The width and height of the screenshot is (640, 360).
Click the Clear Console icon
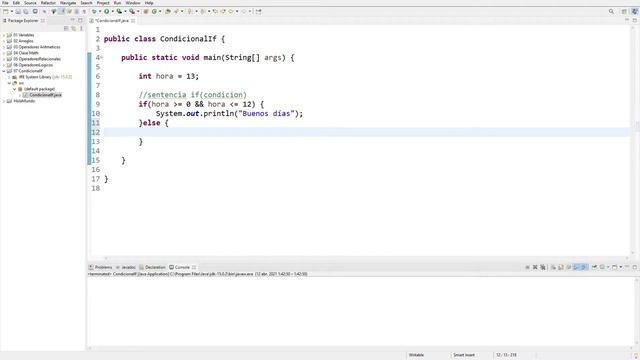point(553,267)
